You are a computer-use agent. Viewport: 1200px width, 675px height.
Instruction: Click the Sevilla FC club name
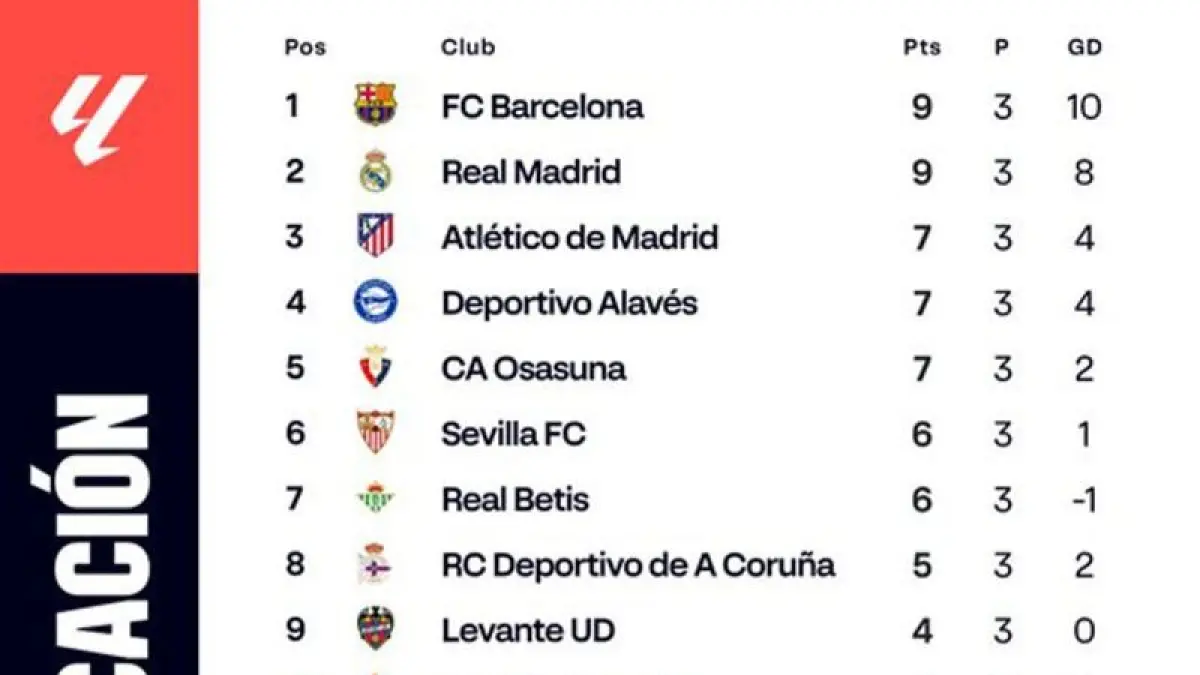click(x=513, y=434)
